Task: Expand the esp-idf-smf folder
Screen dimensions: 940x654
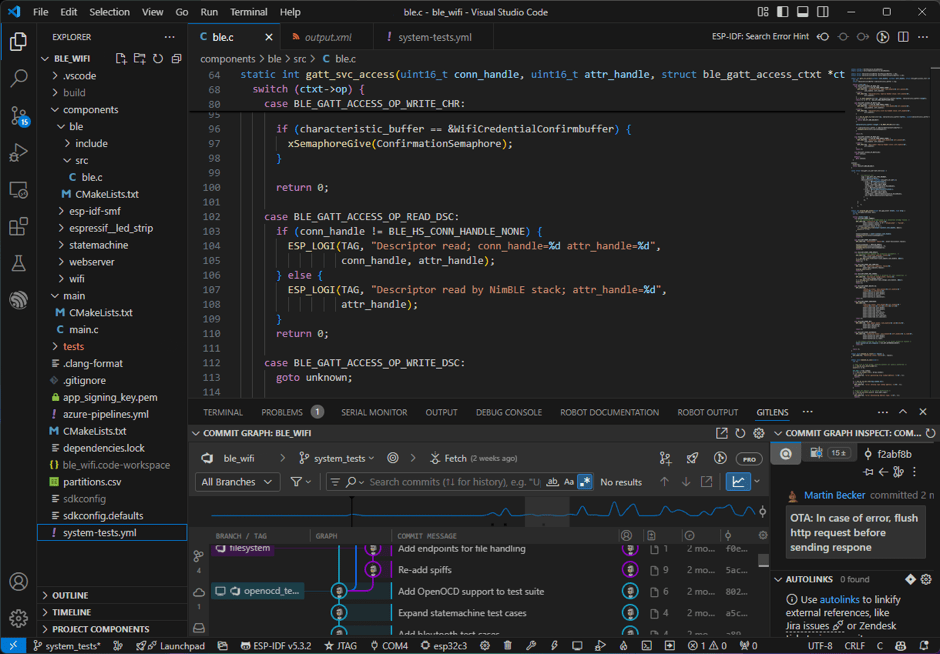Action: [112, 211]
